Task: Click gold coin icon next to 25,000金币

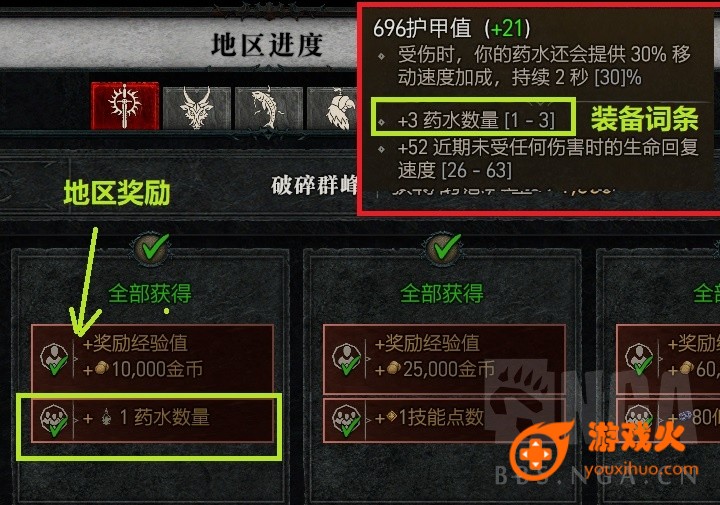Action: point(394,368)
